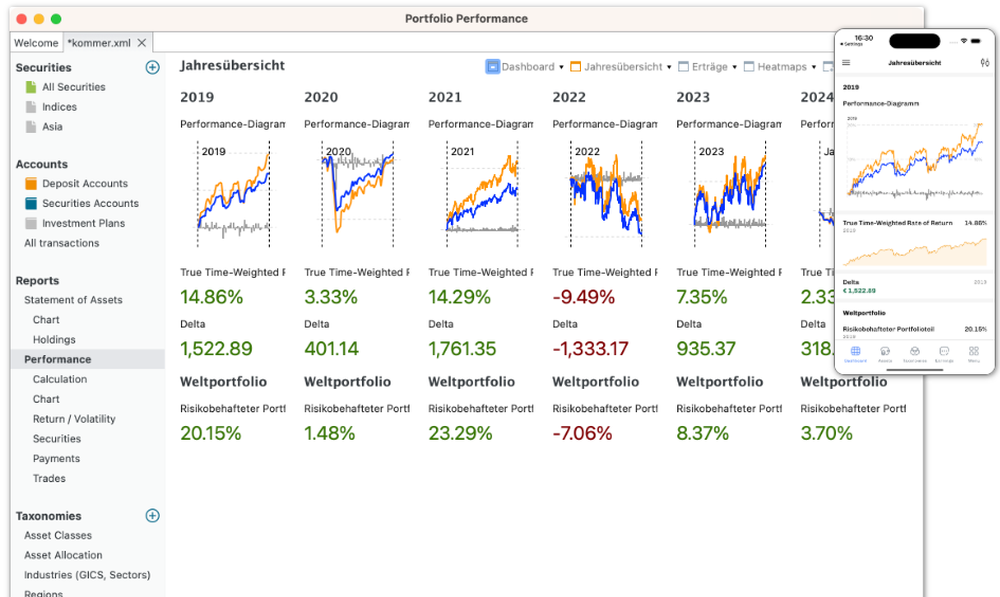This screenshot has width=1000, height=597.
Task: Click the orange Deposit Accounts icon
Action: point(31,183)
